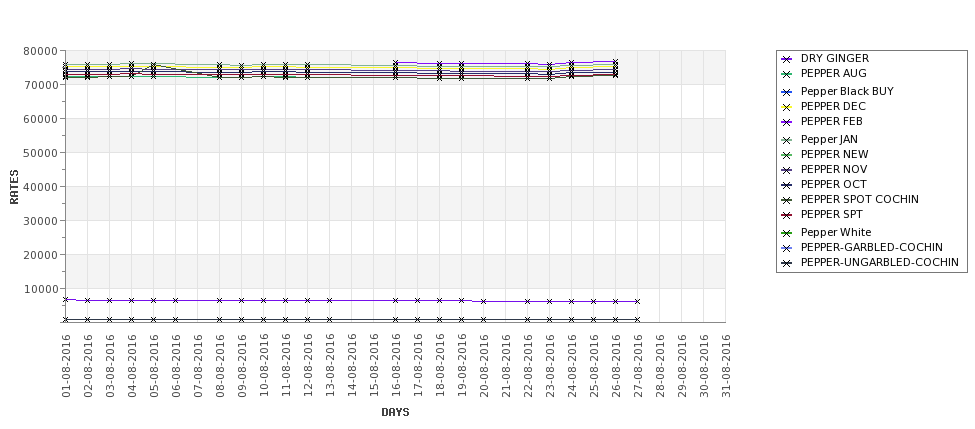Click the PEPPER SPOT COCHIN legend entry

point(850,199)
